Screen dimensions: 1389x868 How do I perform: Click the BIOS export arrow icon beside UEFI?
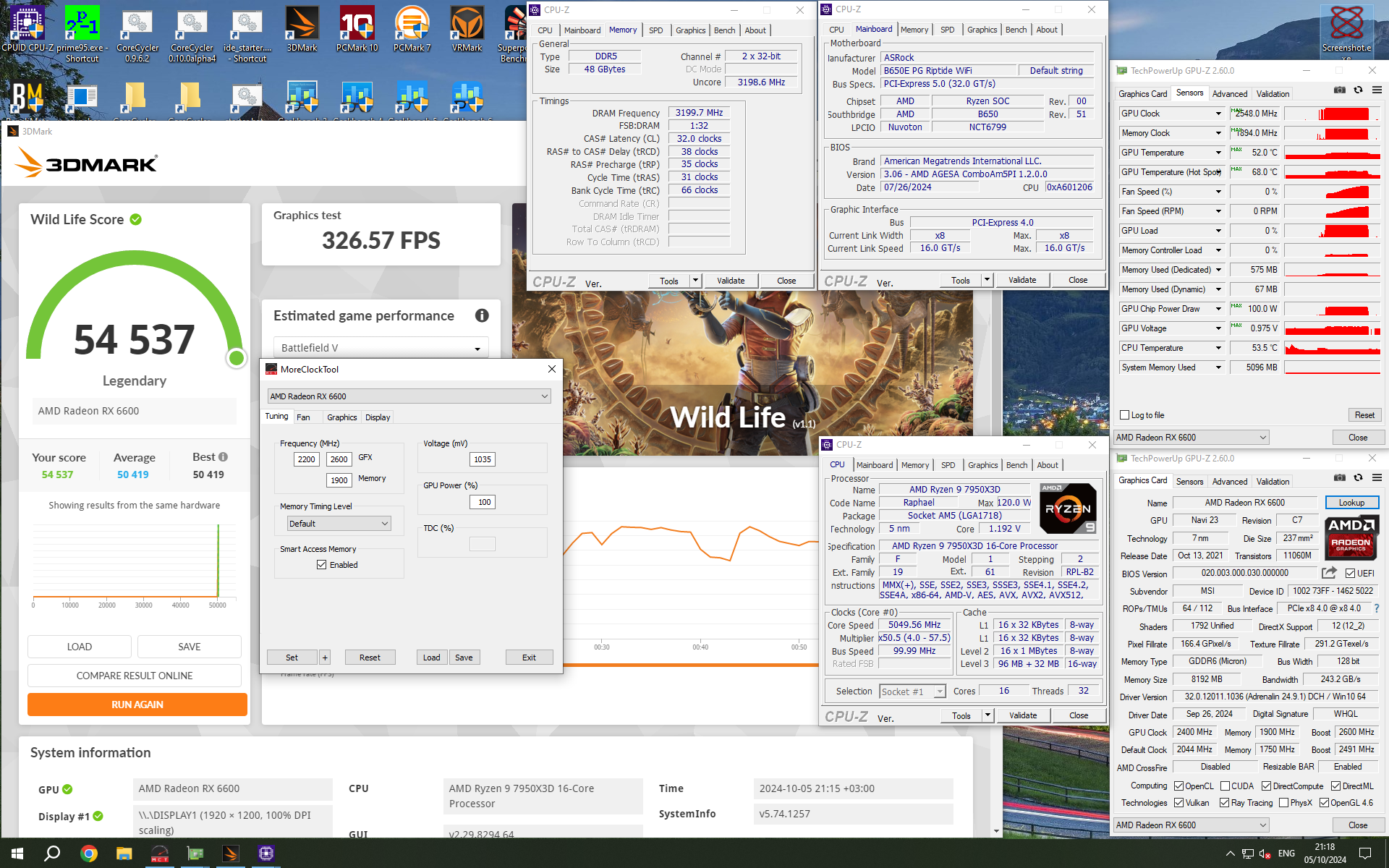pyautogui.click(x=1329, y=573)
